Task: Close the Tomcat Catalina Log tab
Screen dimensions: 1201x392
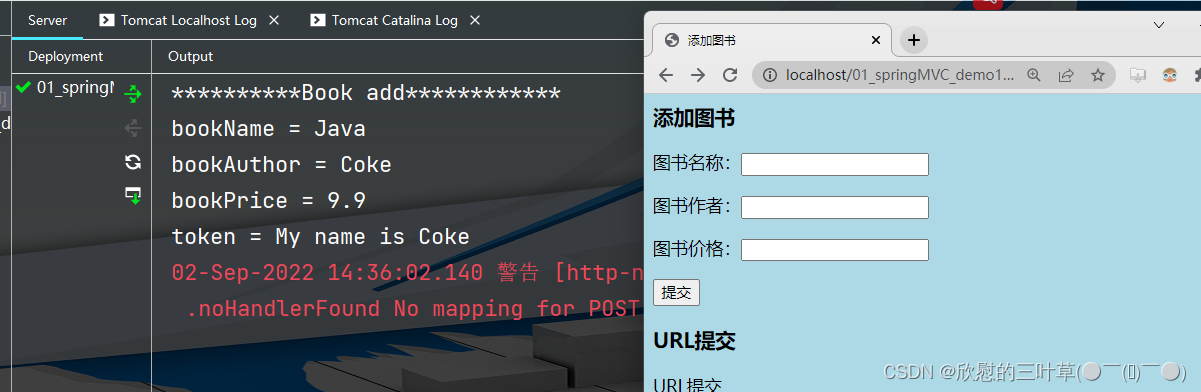Action: point(475,20)
